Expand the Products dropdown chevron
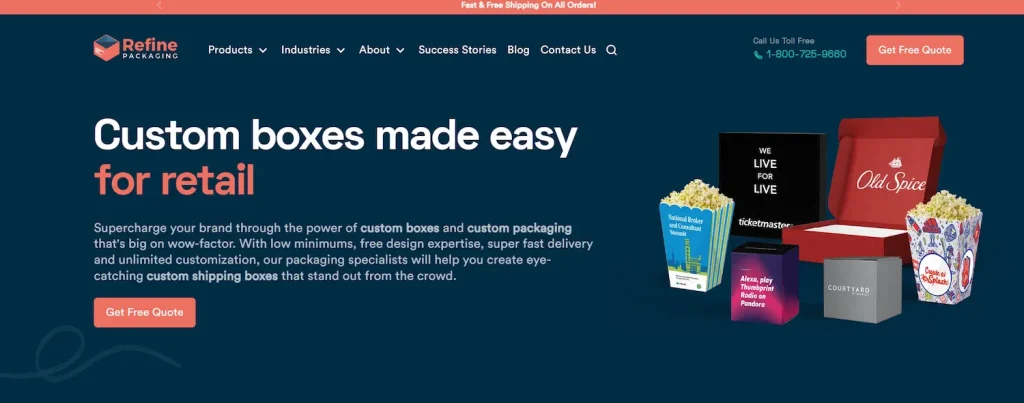Image resolution: width=1024 pixels, height=403 pixels. [x=263, y=50]
